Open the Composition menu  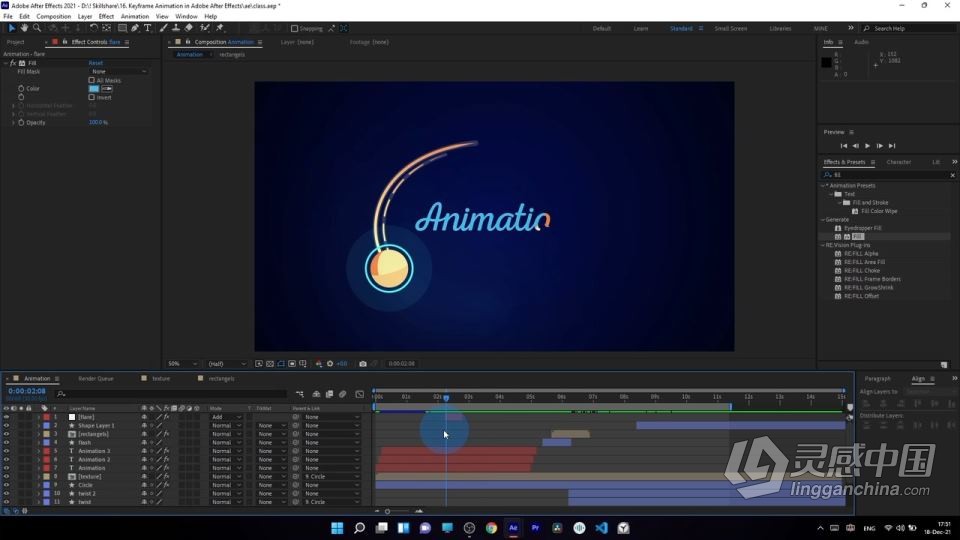[54, 16]
